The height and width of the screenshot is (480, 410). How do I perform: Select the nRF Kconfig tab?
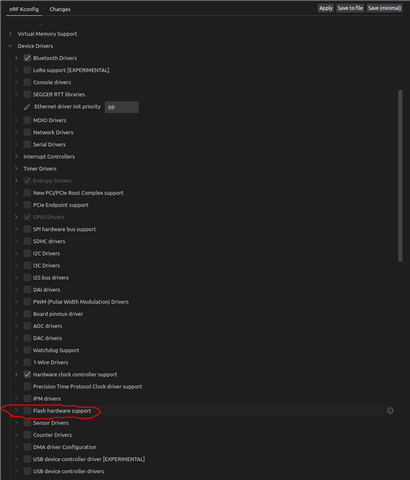[x=24, y=9]
